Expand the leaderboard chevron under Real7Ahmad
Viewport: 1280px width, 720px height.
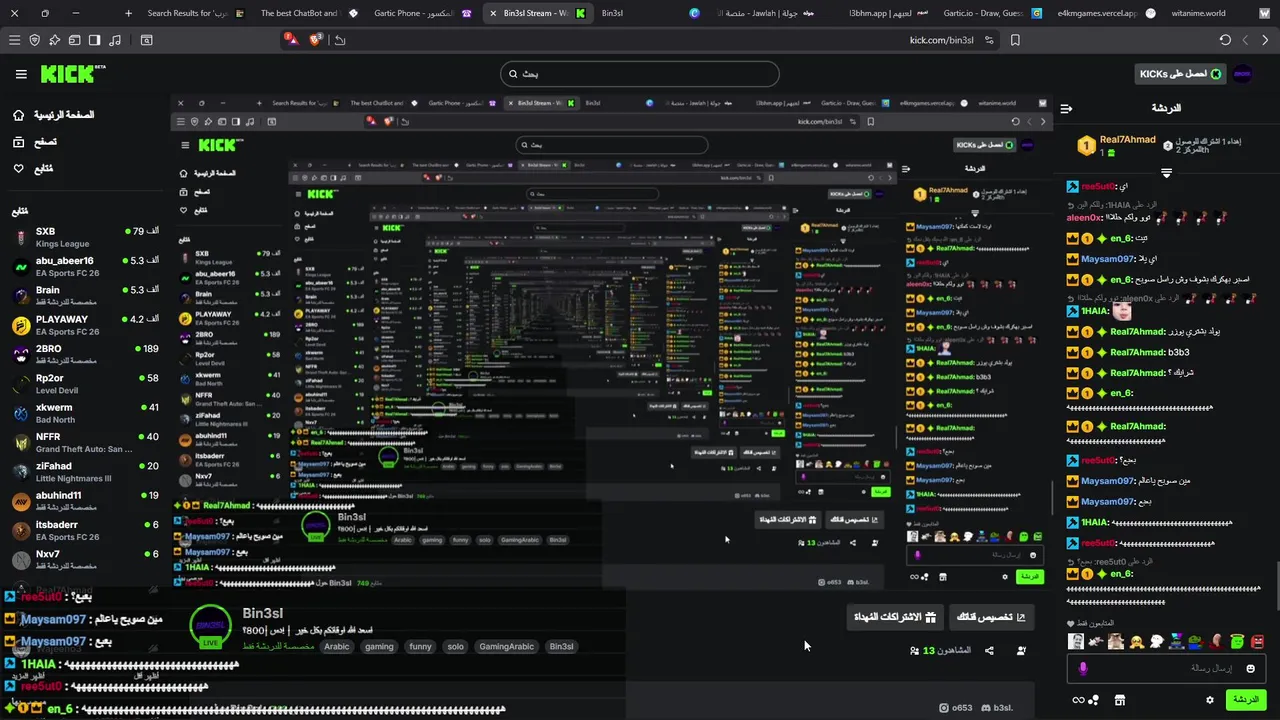point(1166,174)
